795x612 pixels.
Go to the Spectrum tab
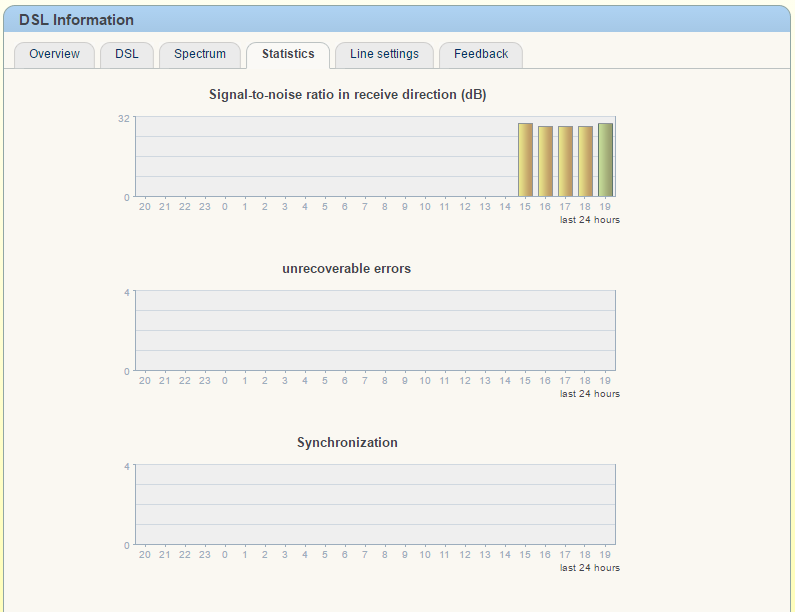click(200, 54)
